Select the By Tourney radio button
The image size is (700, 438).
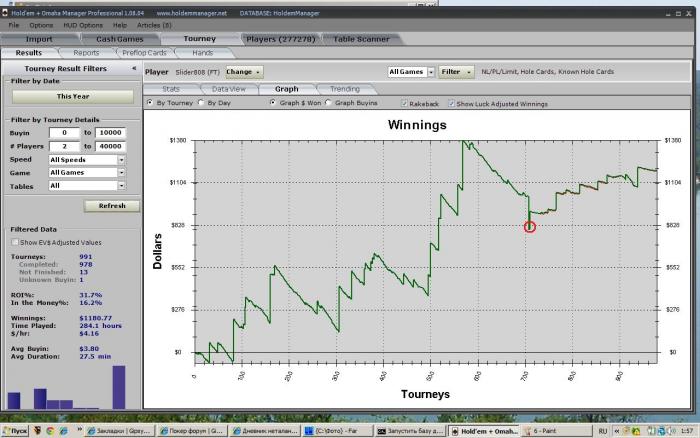click(150, 103)
